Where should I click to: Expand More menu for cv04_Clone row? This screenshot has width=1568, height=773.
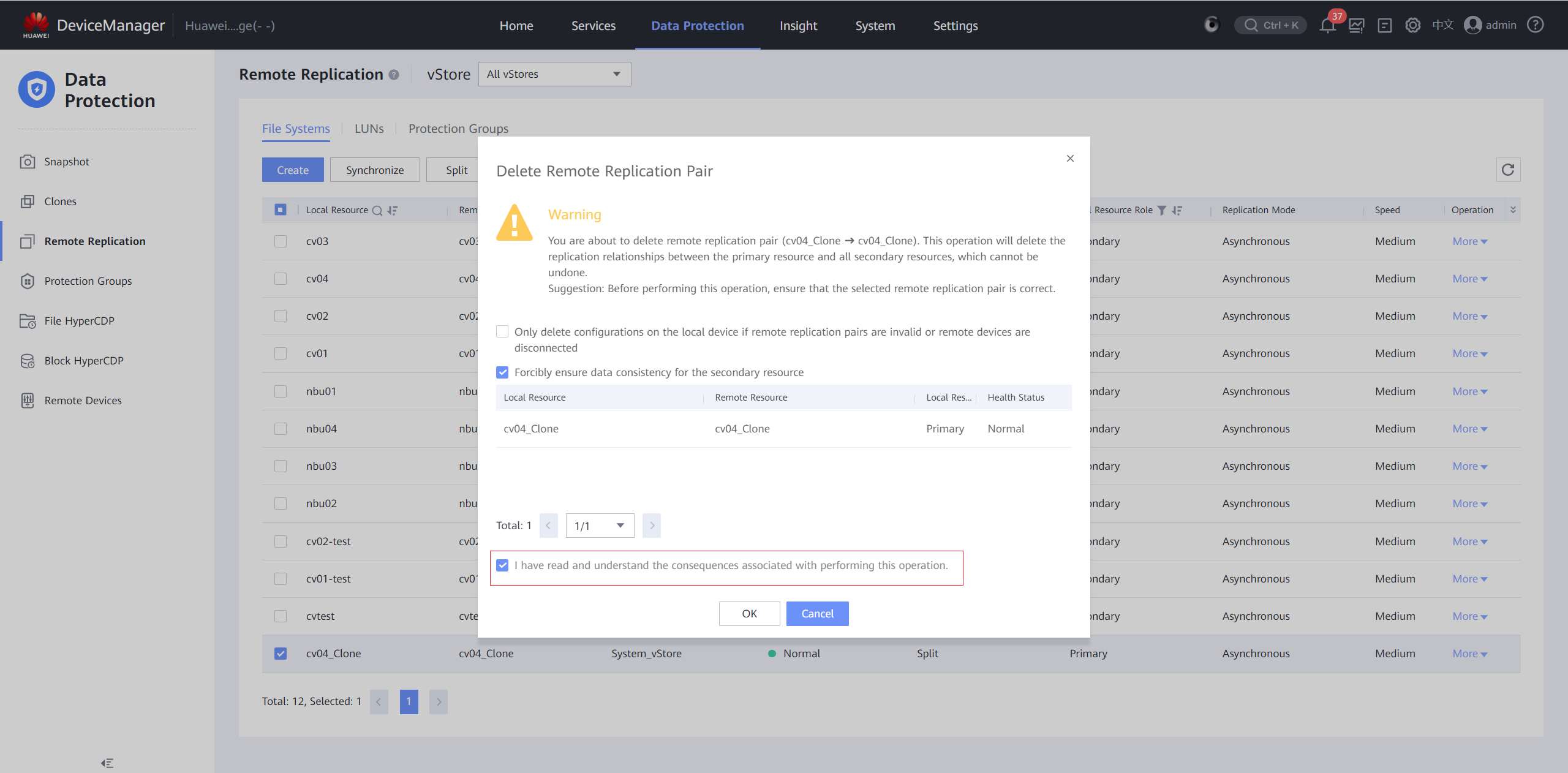coord(1469,654)
